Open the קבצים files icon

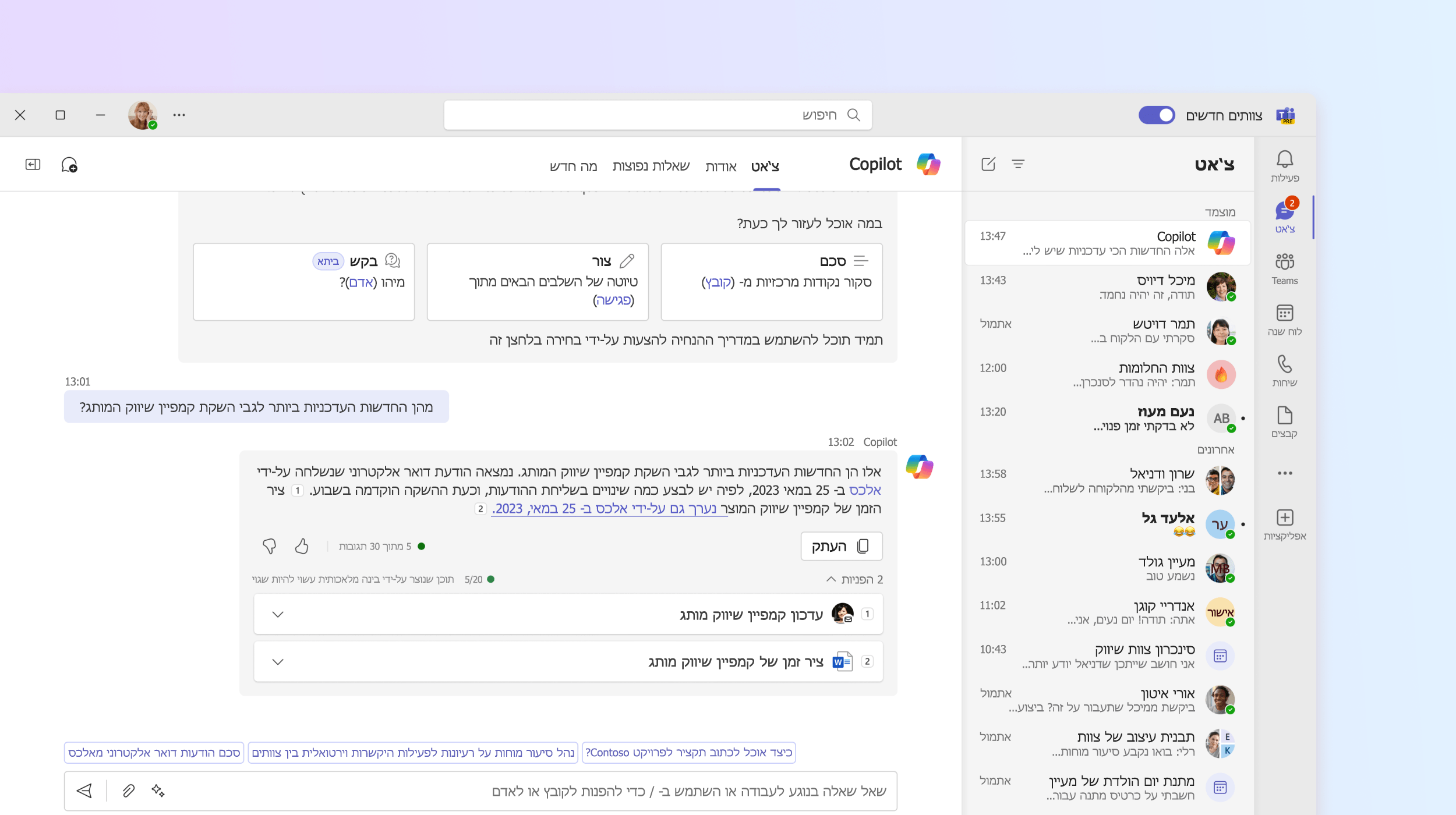tap(1285, 422)
